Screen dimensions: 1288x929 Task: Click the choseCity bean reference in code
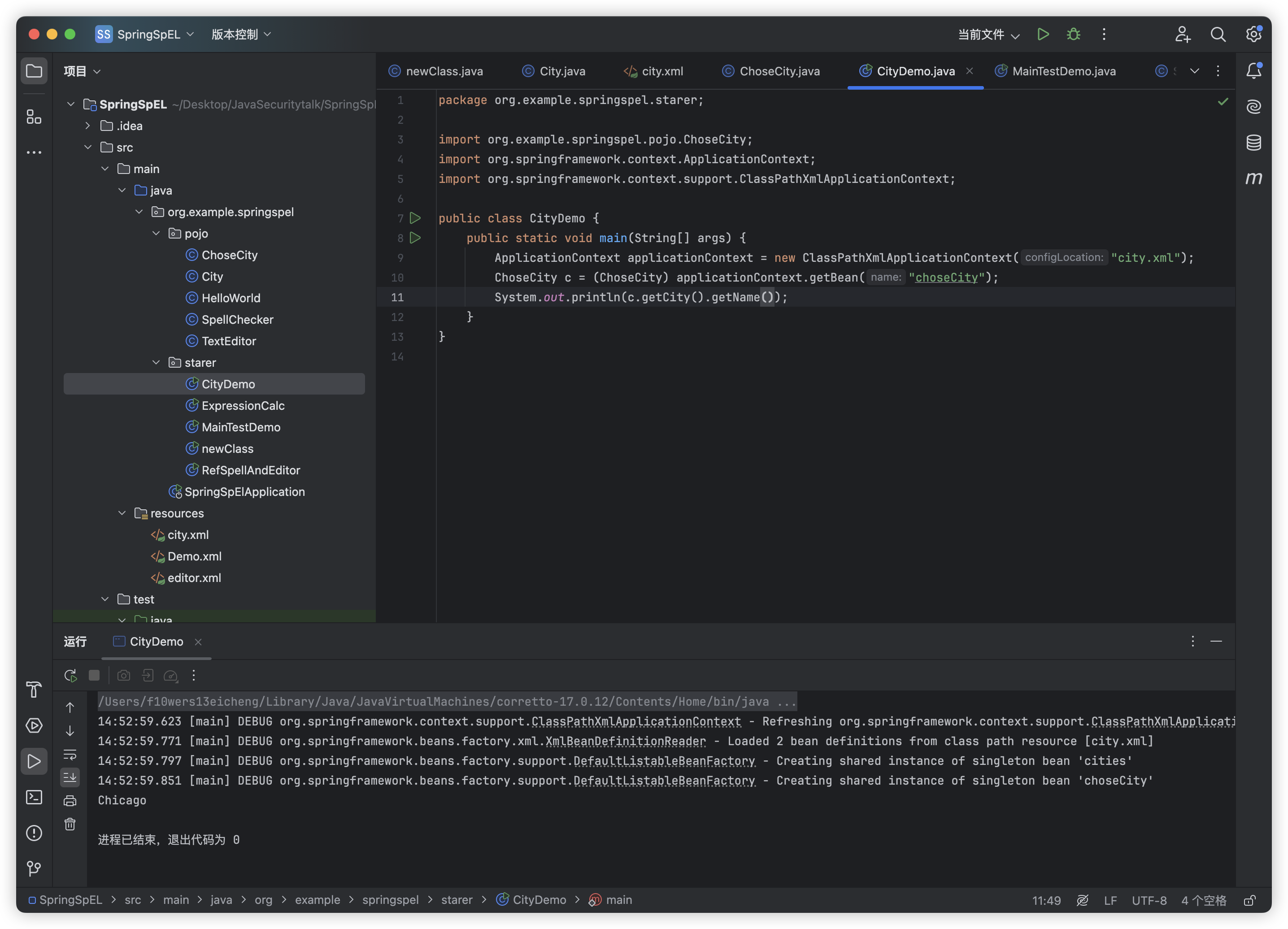(946, 277)
